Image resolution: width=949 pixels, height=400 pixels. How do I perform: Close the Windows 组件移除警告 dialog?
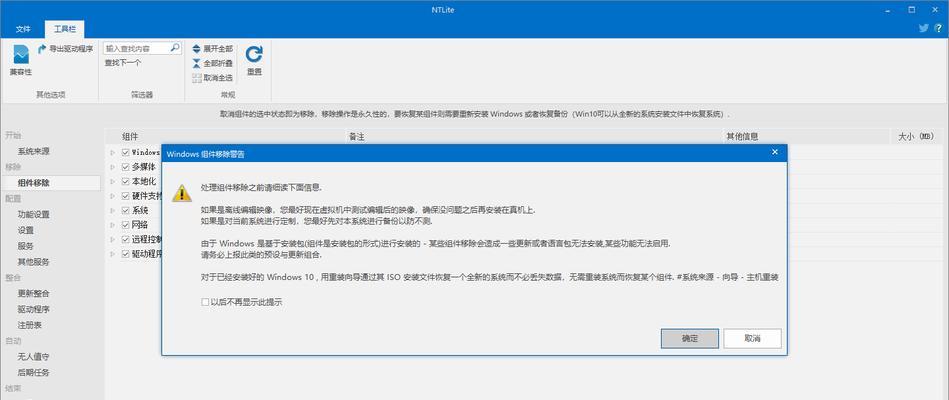tap(775, 152)
